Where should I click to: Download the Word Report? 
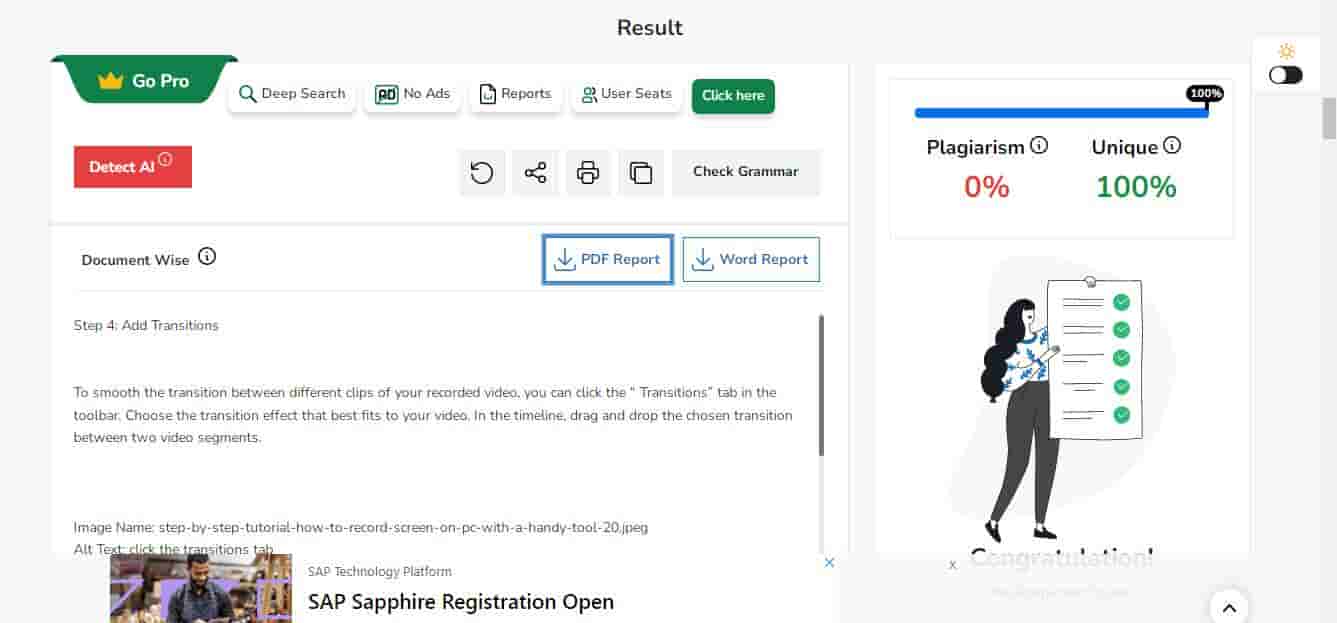coord(751,259)
